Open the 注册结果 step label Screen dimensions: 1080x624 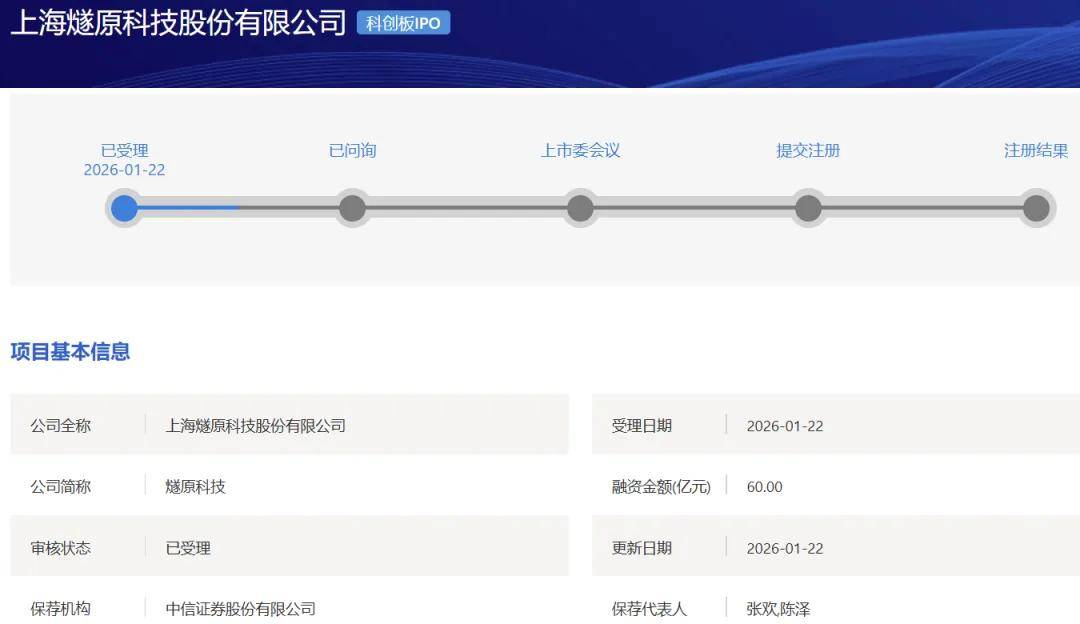tap(1036, 151)
